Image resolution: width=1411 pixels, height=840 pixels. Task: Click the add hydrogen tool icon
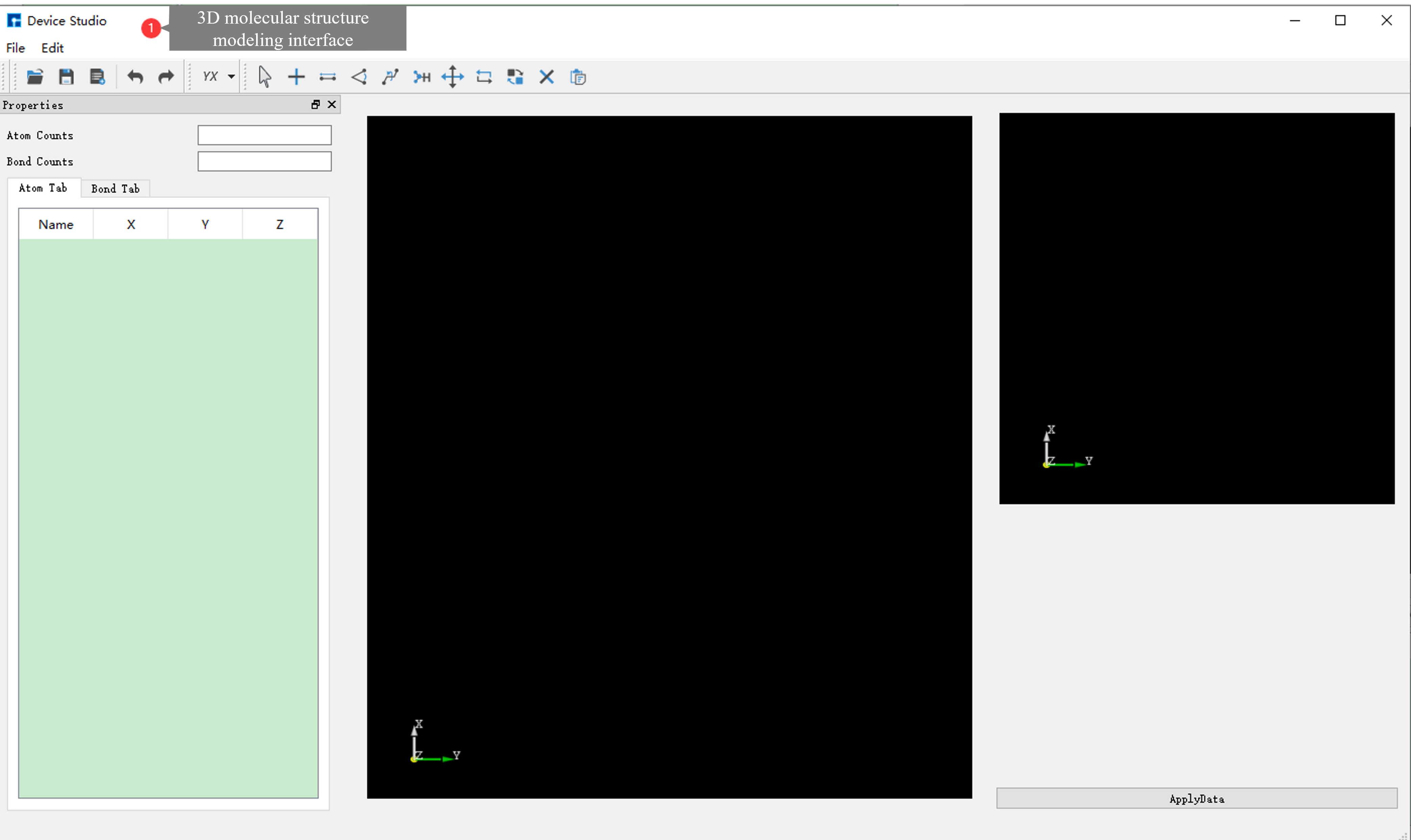pyautogui.click(x=422, y=76)
